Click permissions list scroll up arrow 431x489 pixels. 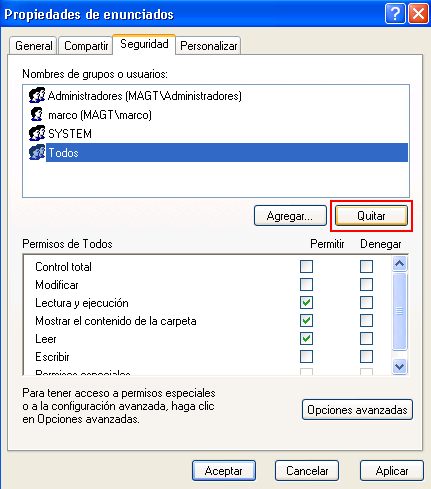click(x=399, y=264)
